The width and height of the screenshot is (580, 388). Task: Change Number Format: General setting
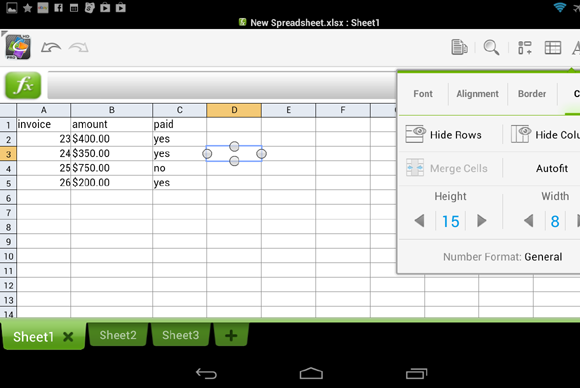point(503,257)
